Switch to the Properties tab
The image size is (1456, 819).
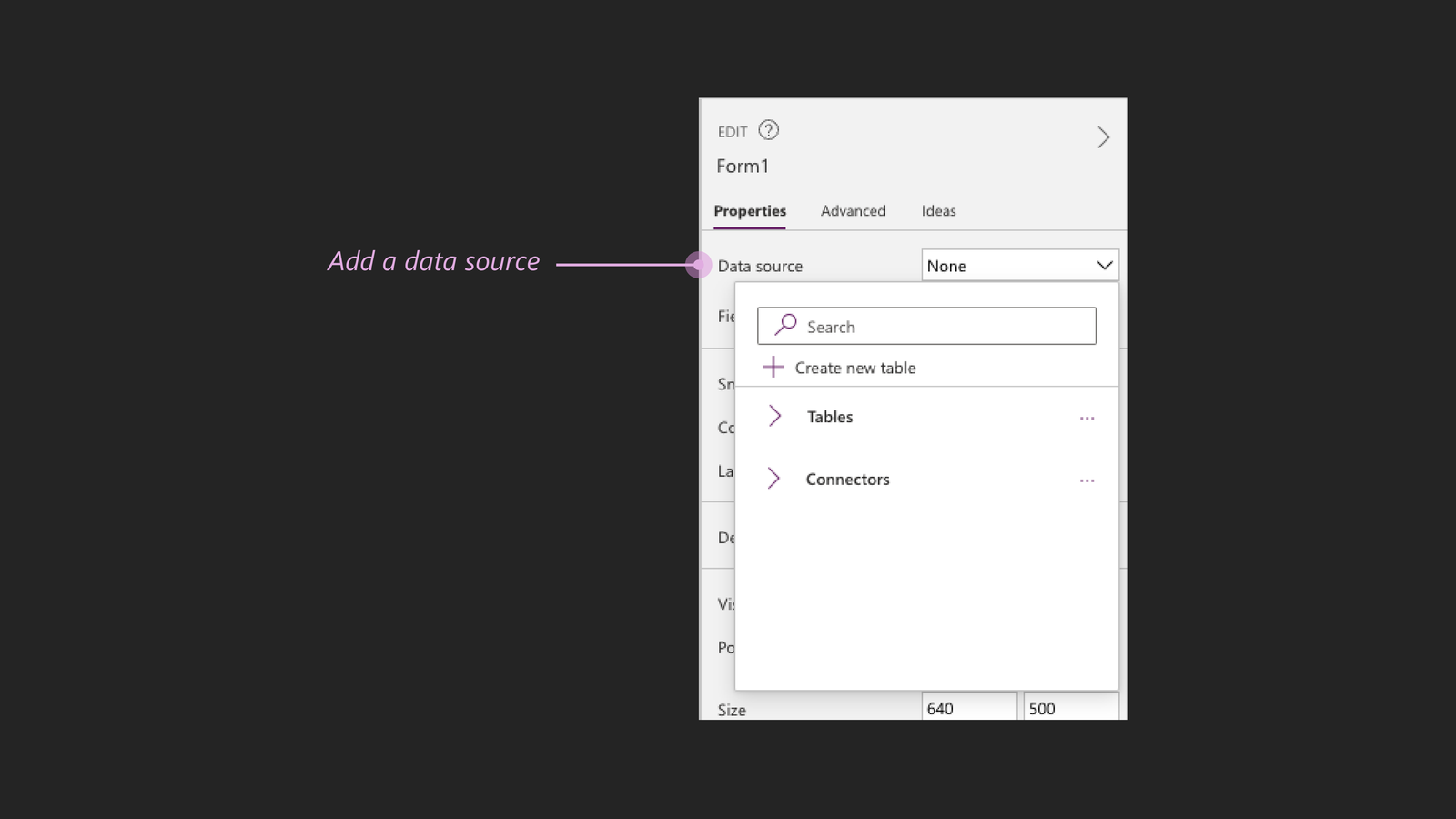[750, 211]
